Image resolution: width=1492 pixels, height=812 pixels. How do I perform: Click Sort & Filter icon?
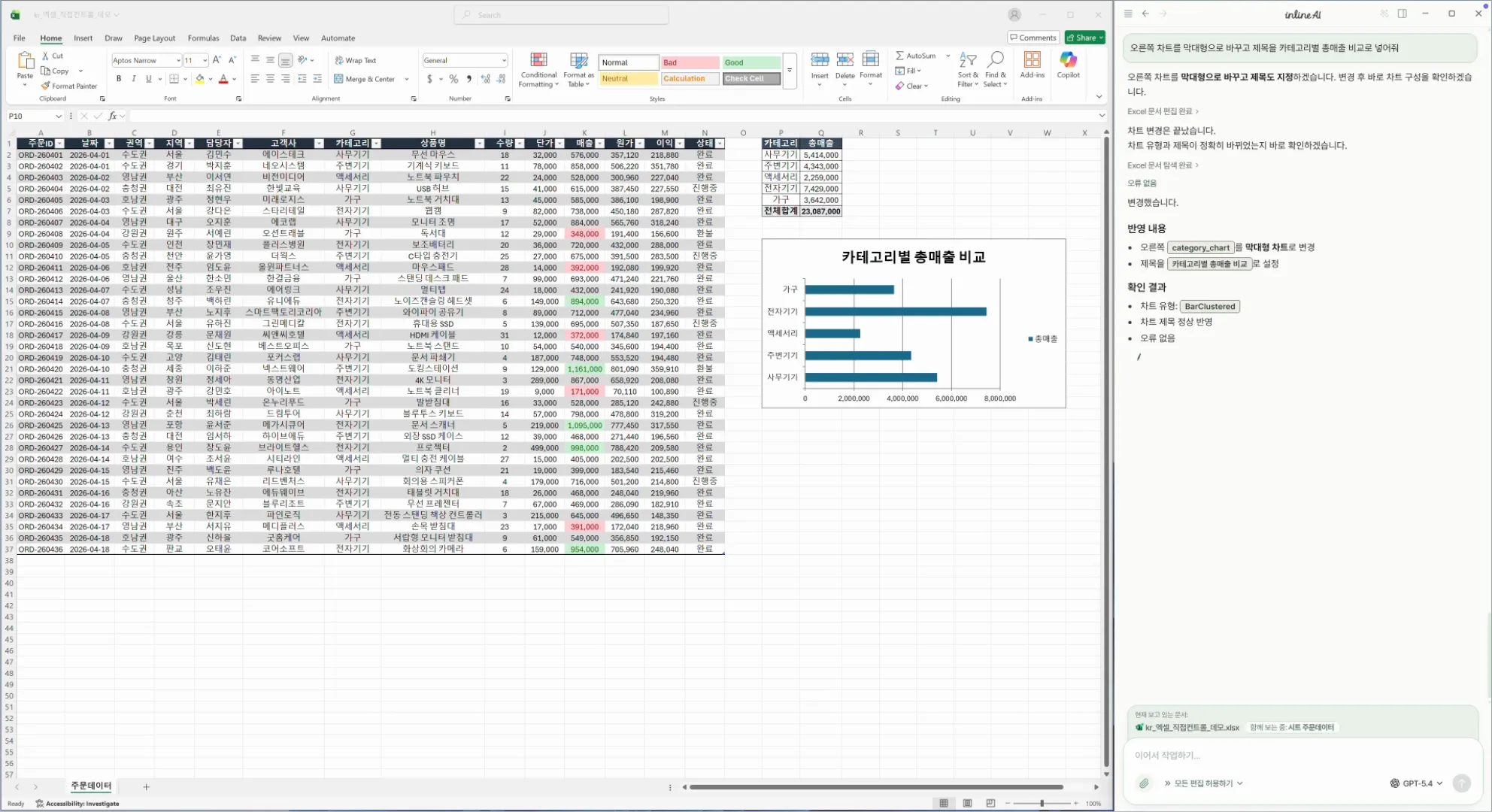click(968, 61)
